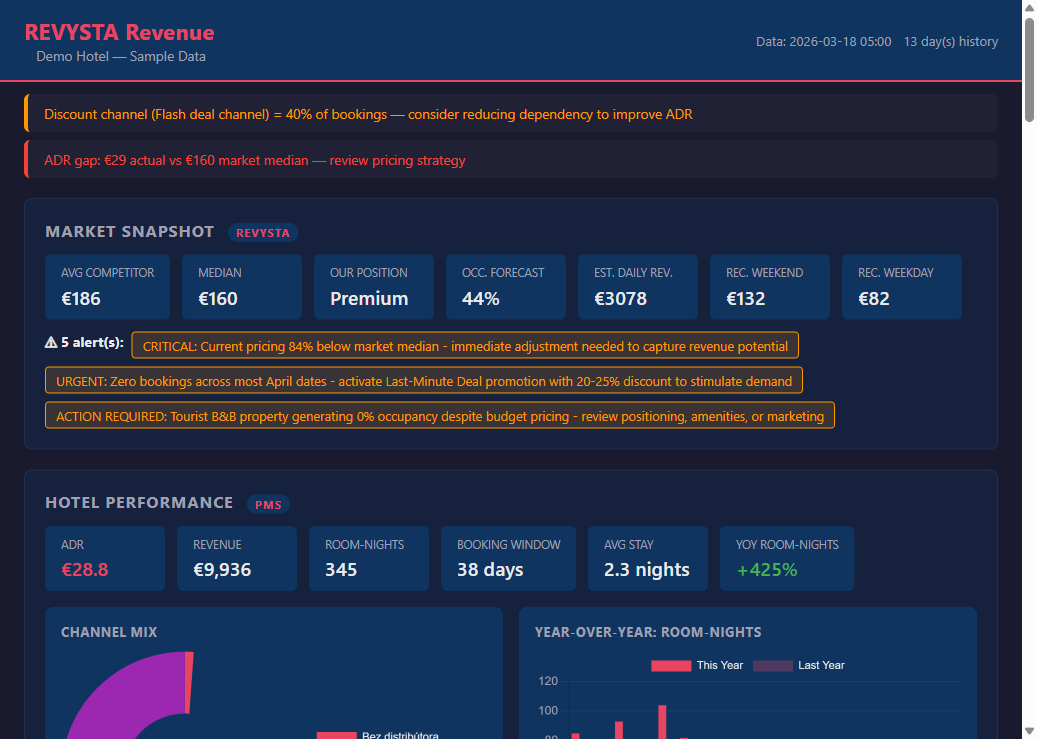Toggle the Last Year legend swatch

772,666
